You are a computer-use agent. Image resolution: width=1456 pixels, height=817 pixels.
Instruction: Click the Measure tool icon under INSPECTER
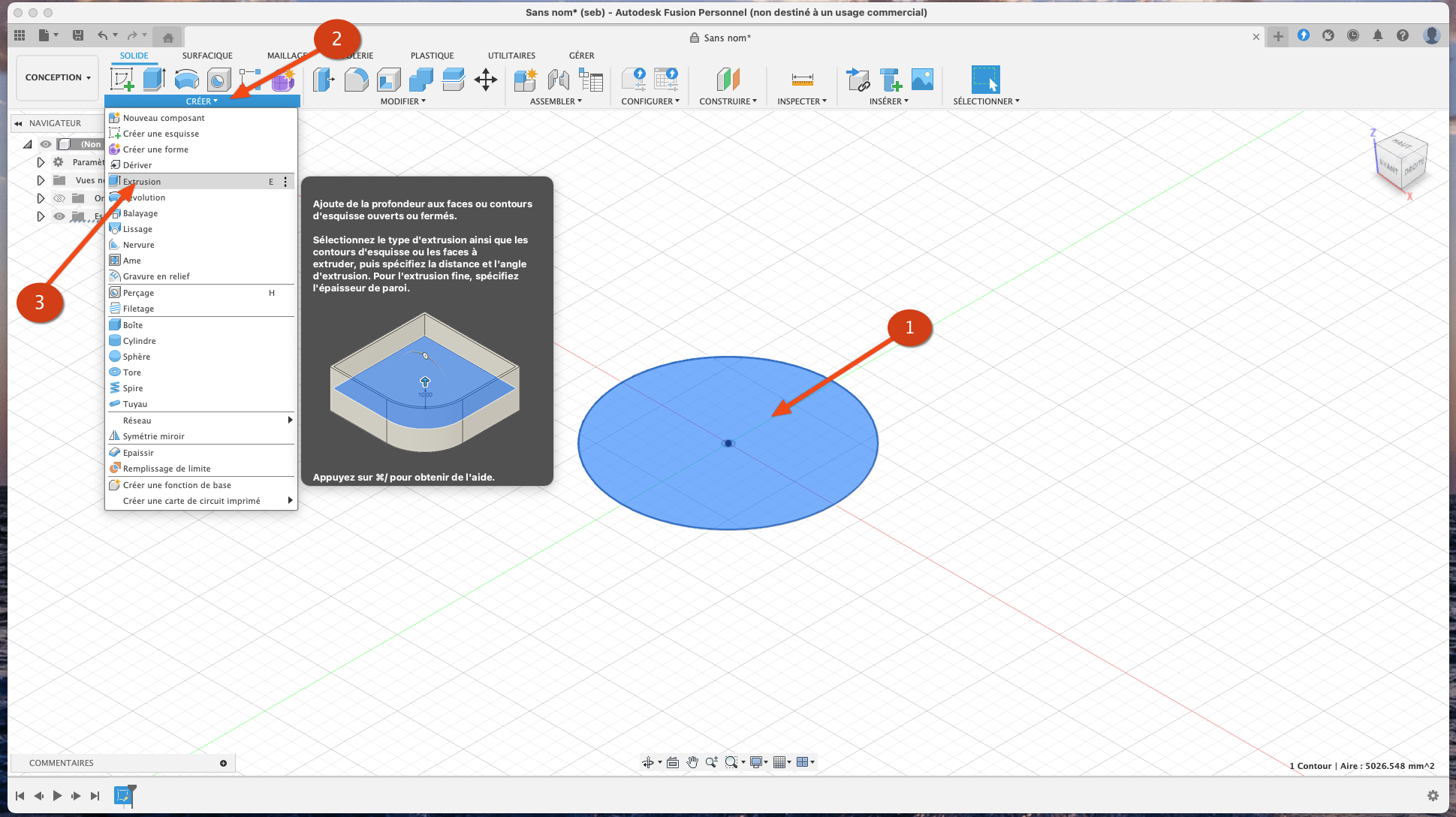(x=802, y=80)
